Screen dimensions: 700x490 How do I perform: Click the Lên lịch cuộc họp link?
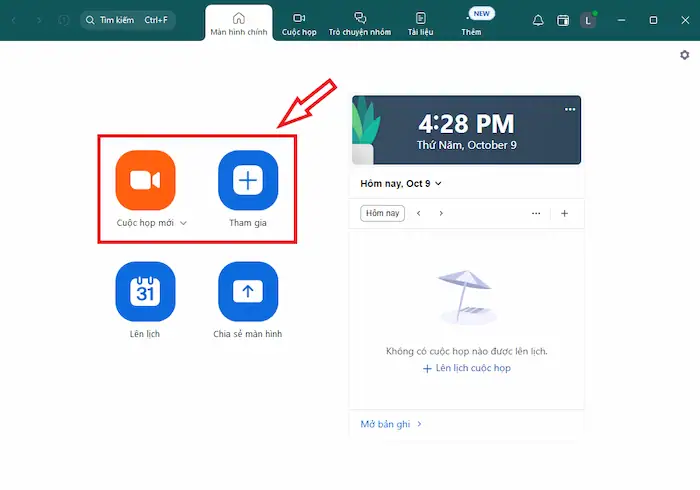(x=467, y=368)
